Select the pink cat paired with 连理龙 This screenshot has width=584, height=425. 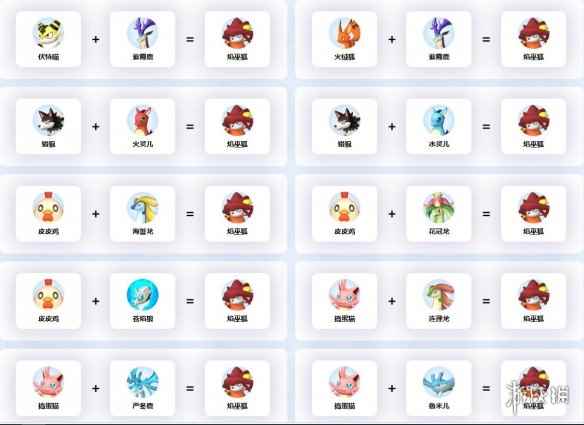pos(345,294)
